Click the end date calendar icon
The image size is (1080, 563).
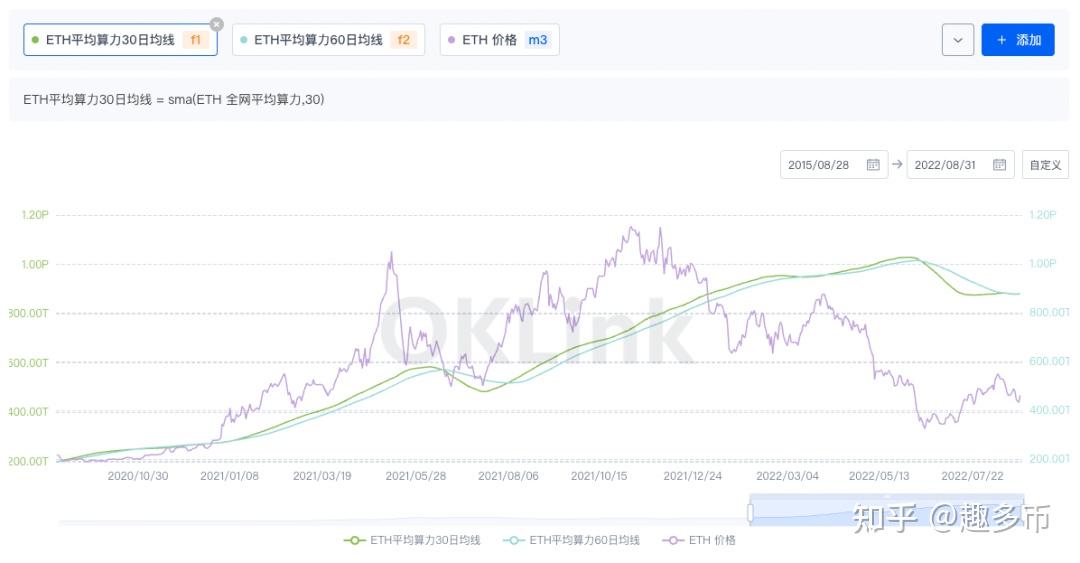(999, 165)
